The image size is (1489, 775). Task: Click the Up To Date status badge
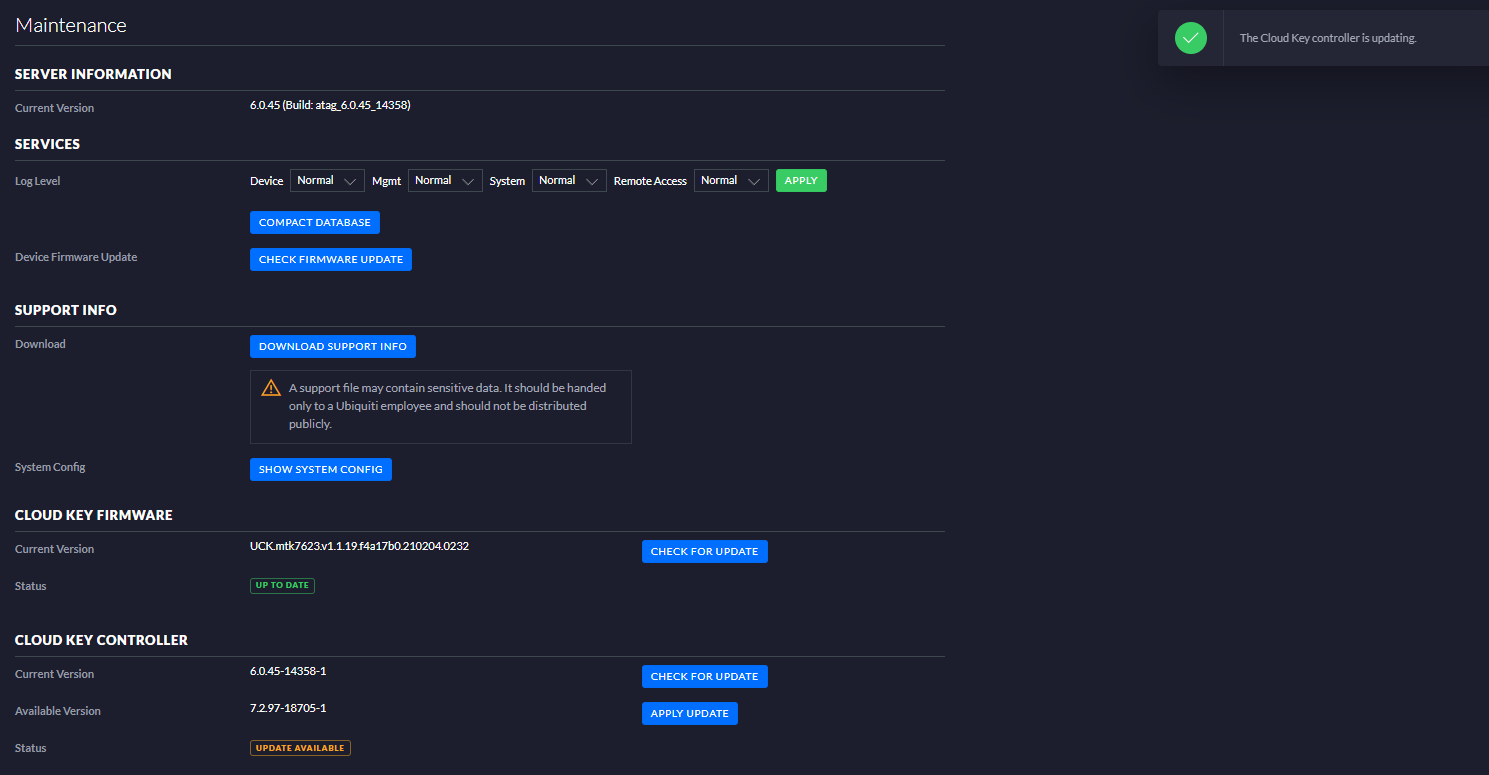pos(282,586)
